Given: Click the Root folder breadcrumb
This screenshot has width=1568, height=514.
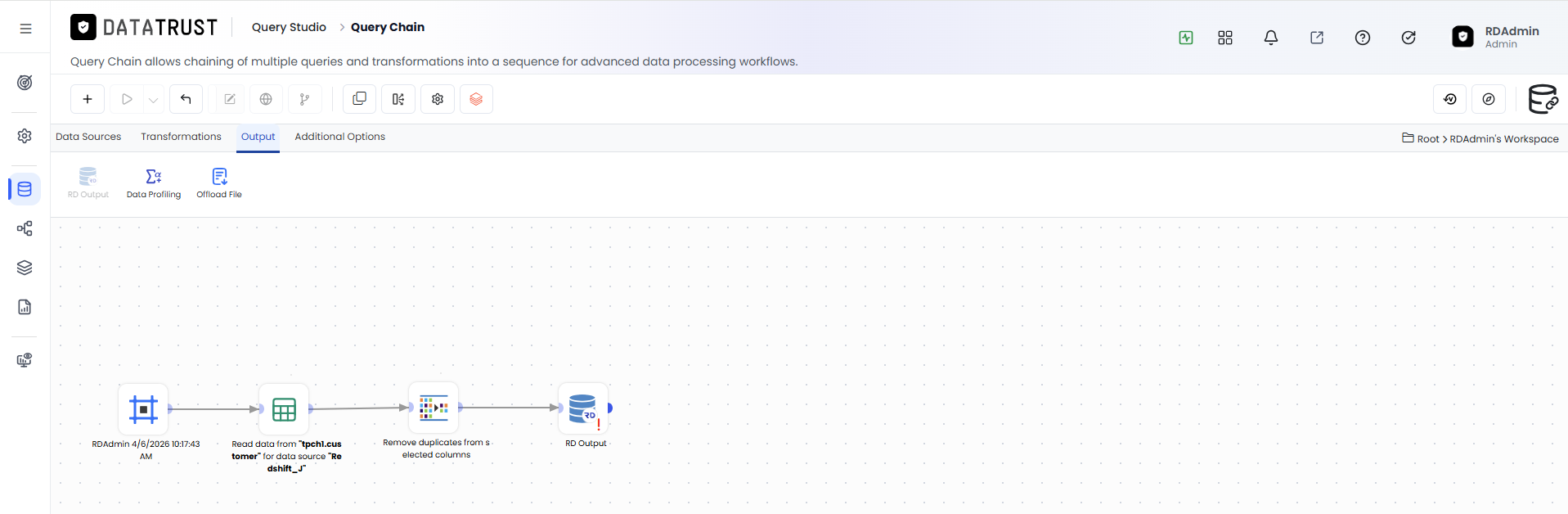Looking at the screenshot, I should tap(1421, 138).
